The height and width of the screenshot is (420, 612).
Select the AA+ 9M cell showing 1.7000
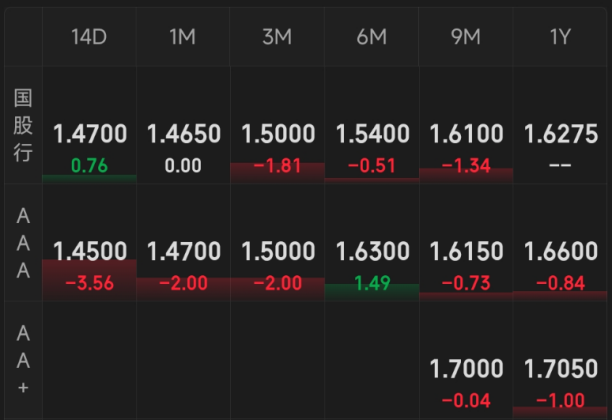click(x=466, y=361)
